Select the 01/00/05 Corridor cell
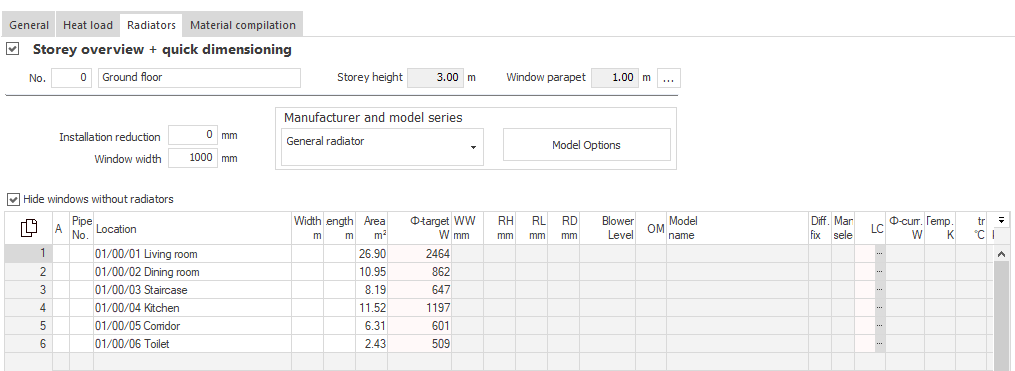Screen dimensions: 1015x371 click(192, 326)
